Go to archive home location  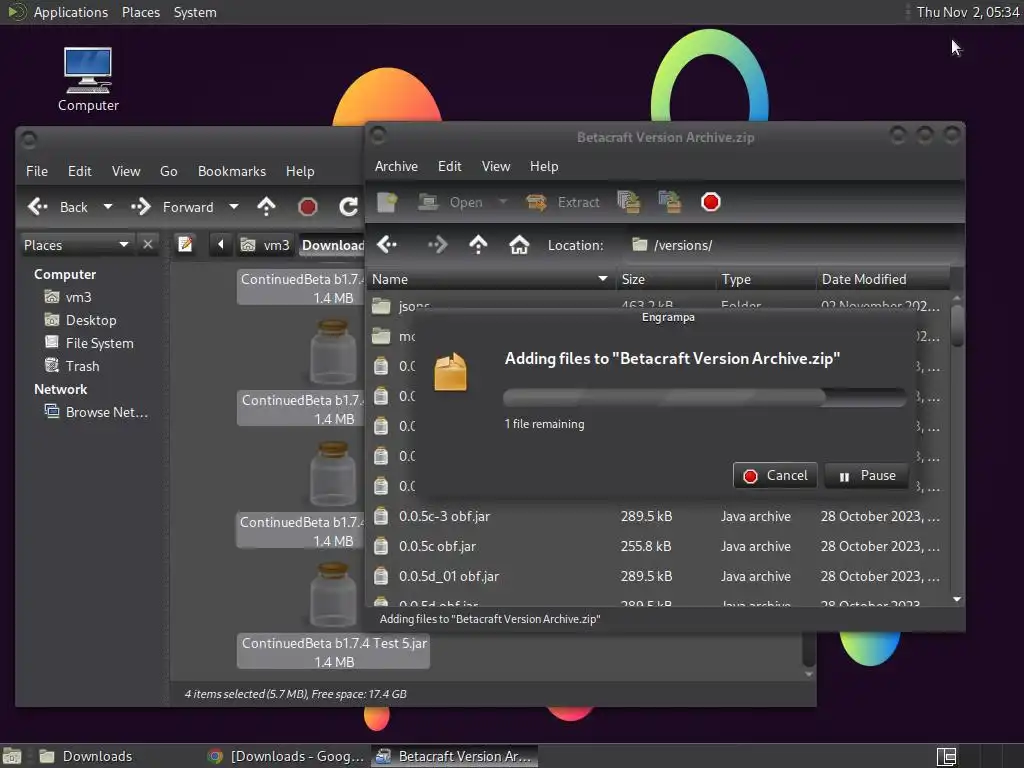coord(519,245)
